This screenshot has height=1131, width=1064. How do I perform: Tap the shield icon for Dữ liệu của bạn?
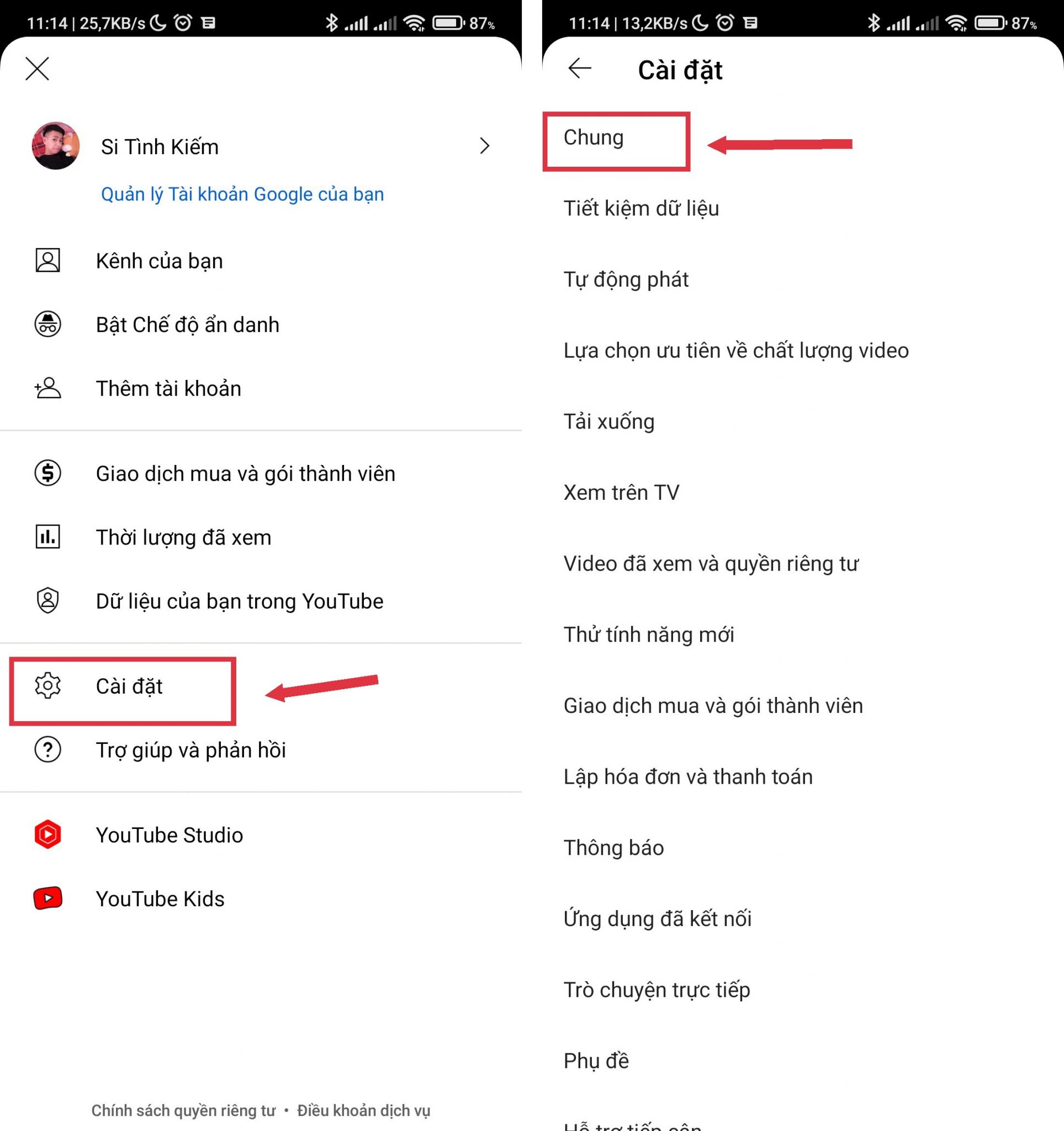tap(48, 600)
